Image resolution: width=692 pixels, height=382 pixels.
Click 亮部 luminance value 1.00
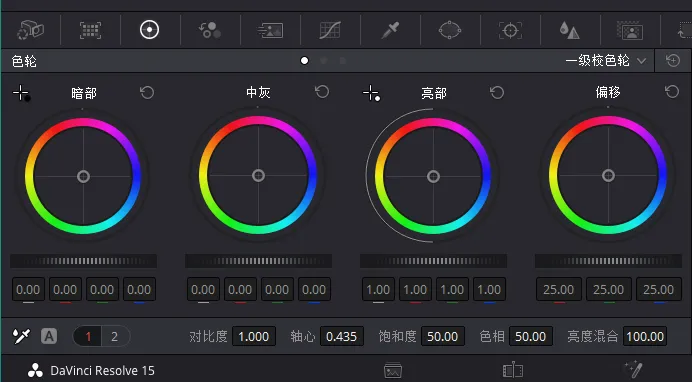378,289
